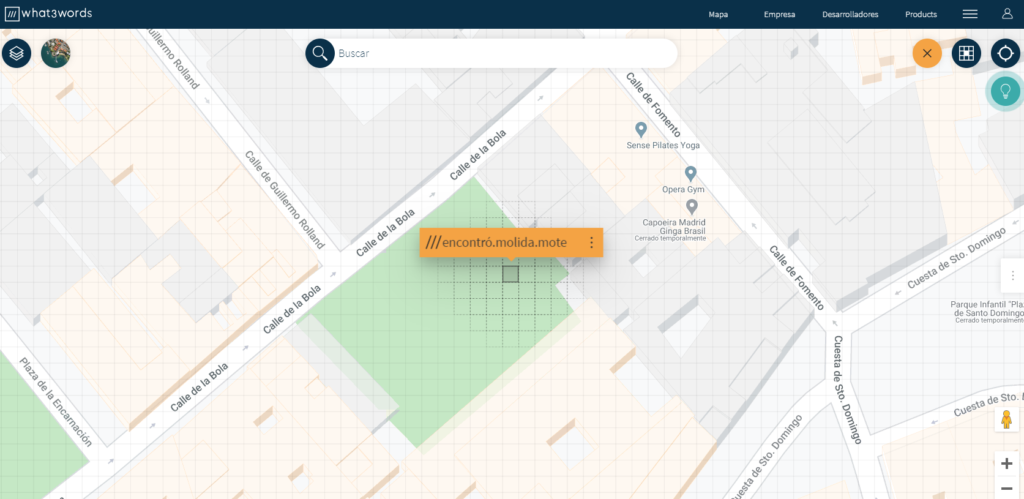Close the orange X button

[927, 53]
